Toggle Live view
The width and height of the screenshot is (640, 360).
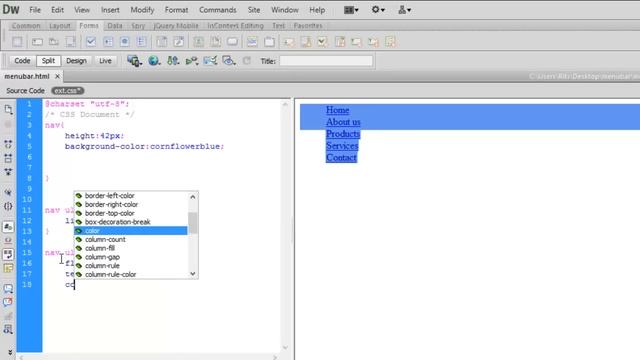tap(105, 61)
